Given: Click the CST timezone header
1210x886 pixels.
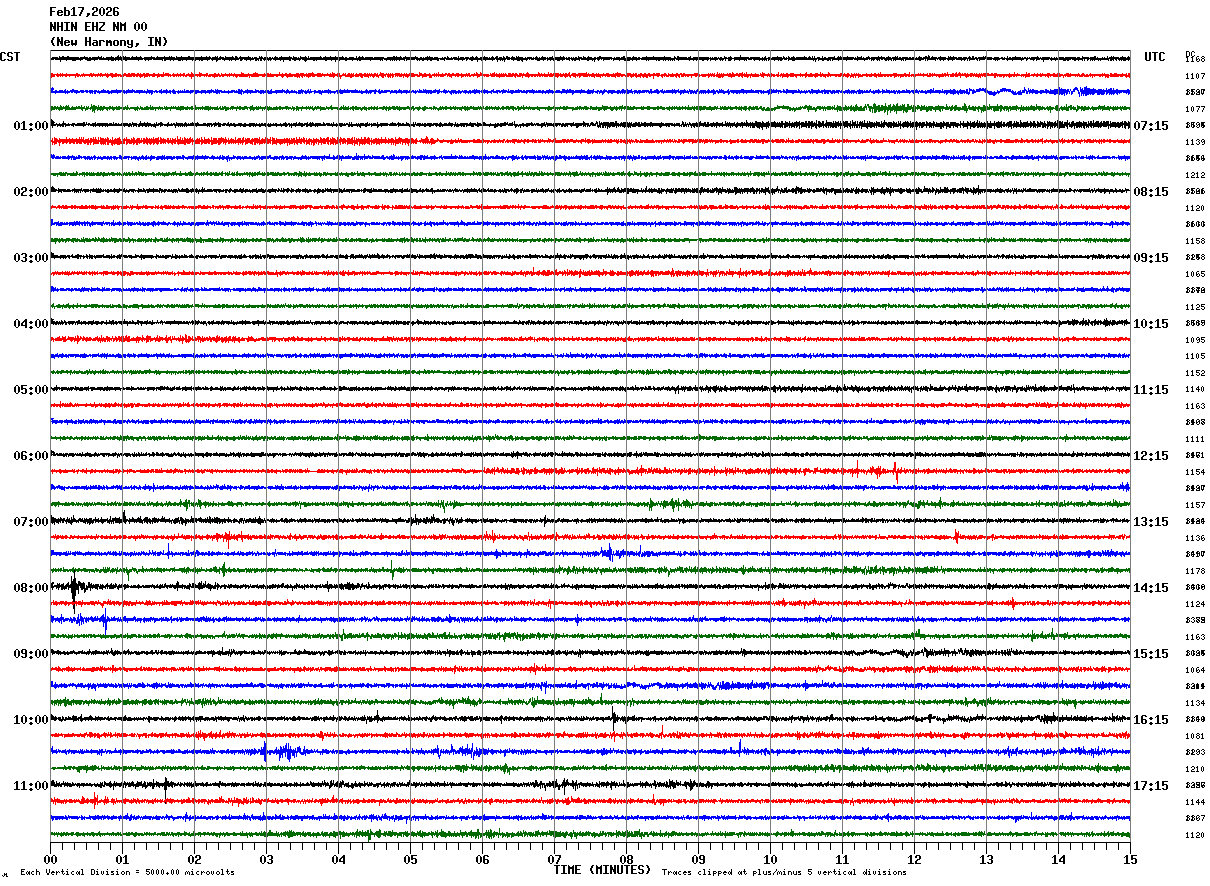Looking at the screenshot, I should (x=10, y=57).
